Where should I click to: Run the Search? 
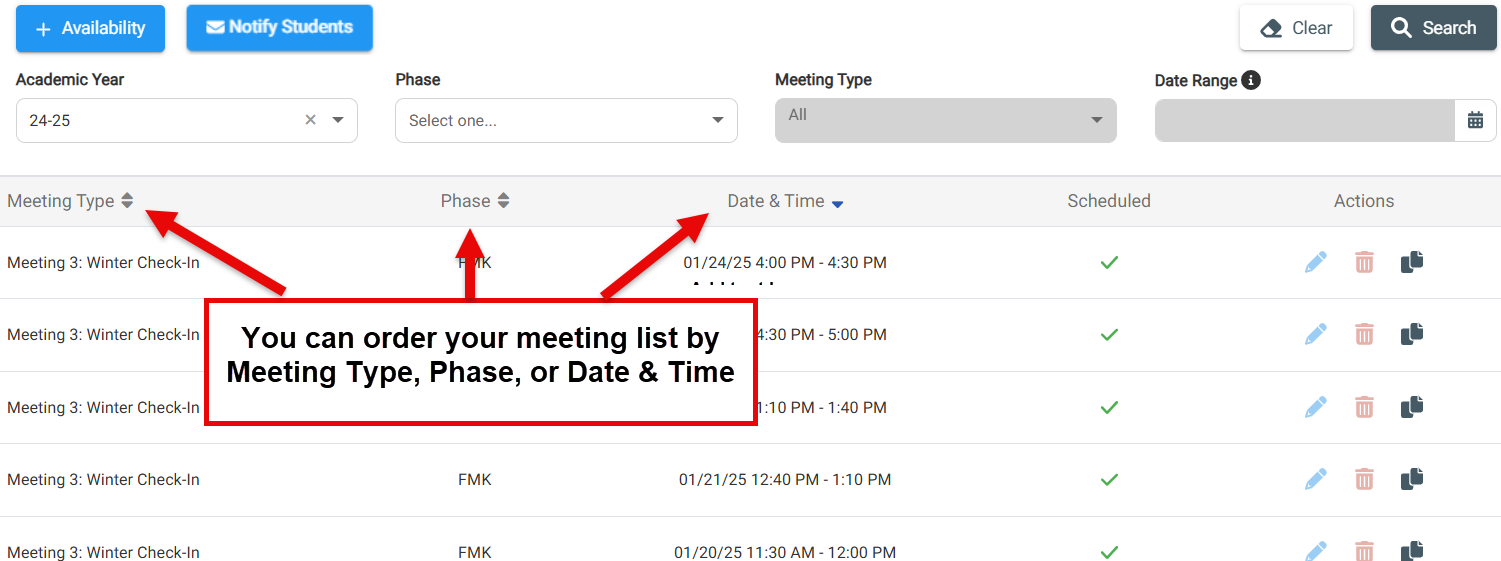pos(1433,28)
